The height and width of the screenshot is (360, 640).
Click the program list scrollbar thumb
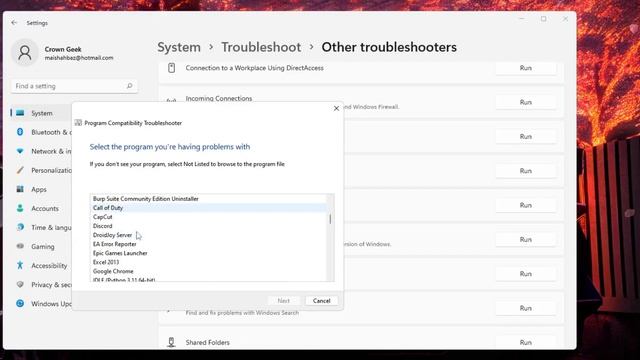(x=330, y=219)
